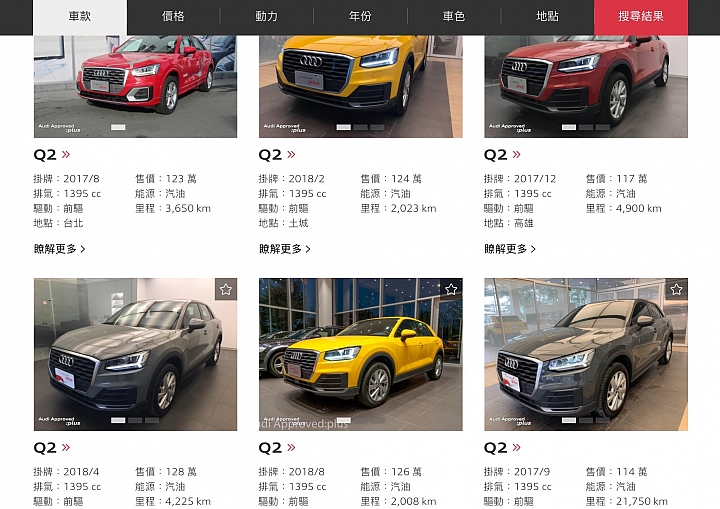
Task: Click 瞭解更多 for the 124 萬 yellow Q2
Action: (285, 249)
